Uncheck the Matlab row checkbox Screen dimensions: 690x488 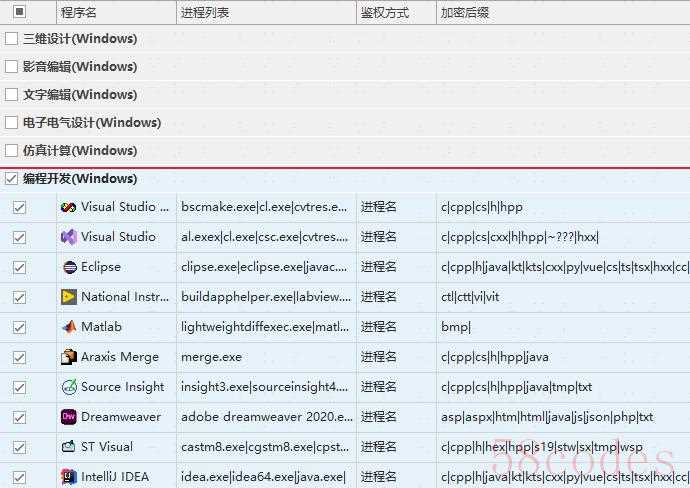[x=19, y=327]
